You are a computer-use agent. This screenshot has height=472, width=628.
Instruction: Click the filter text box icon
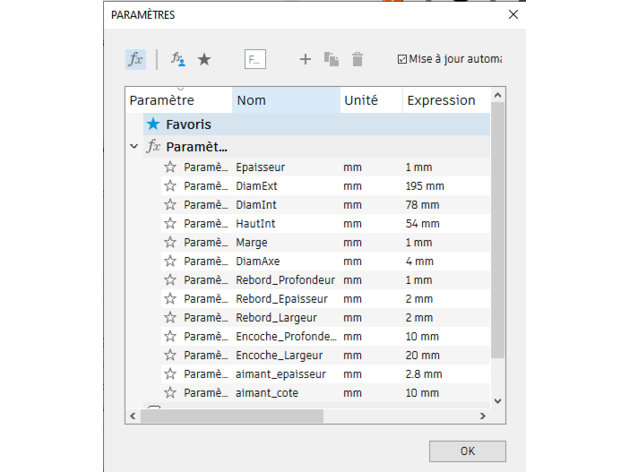(255, 59)
